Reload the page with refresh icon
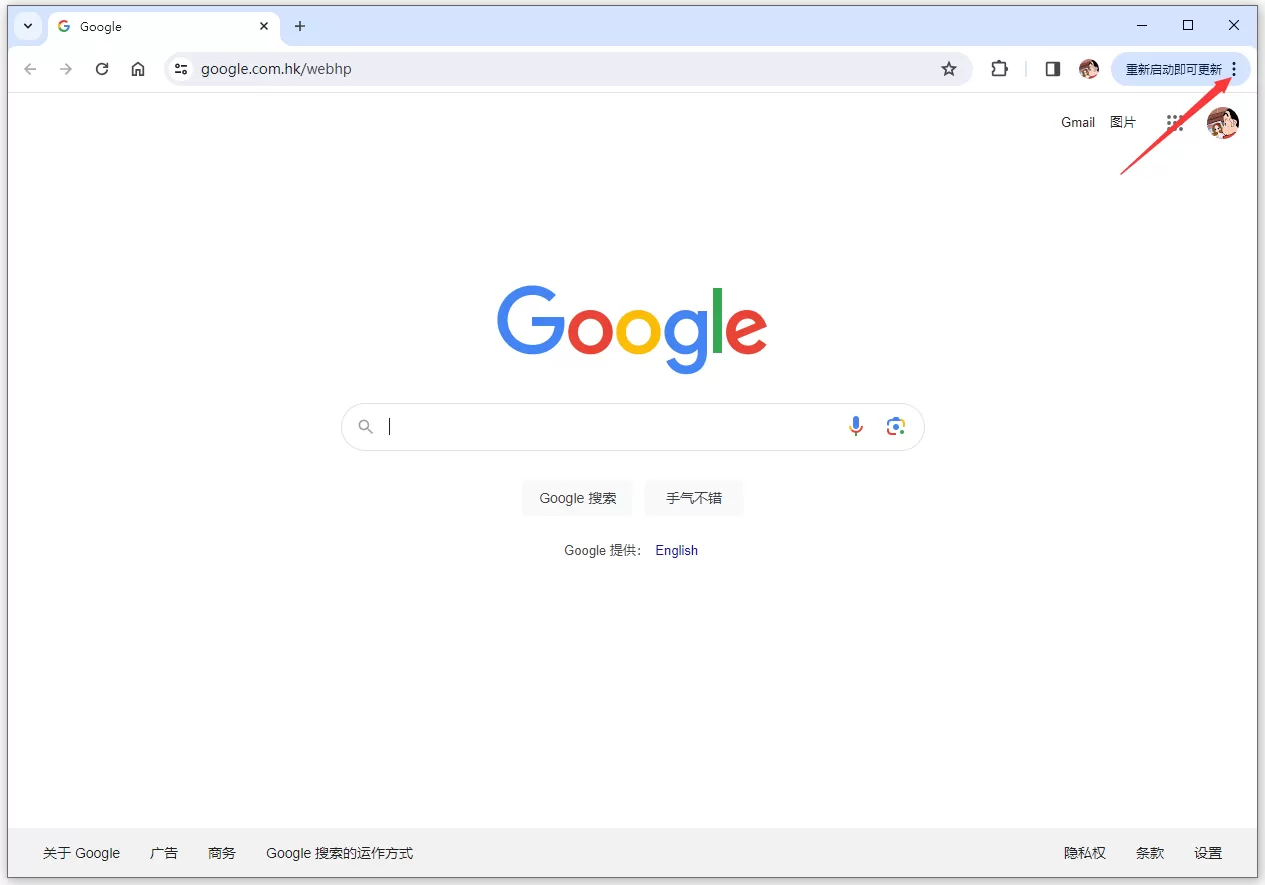The image size is (1265, 885). [x=102, y=69]
